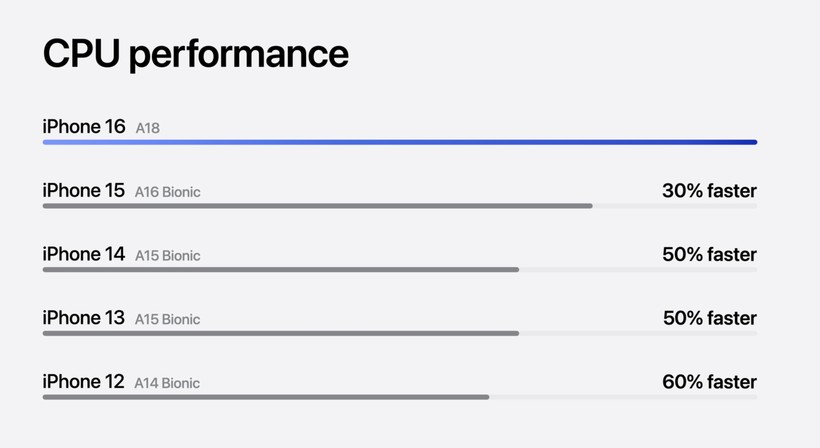Select the iPhone 16 label
820x448 pixels.
coord(84,127)
